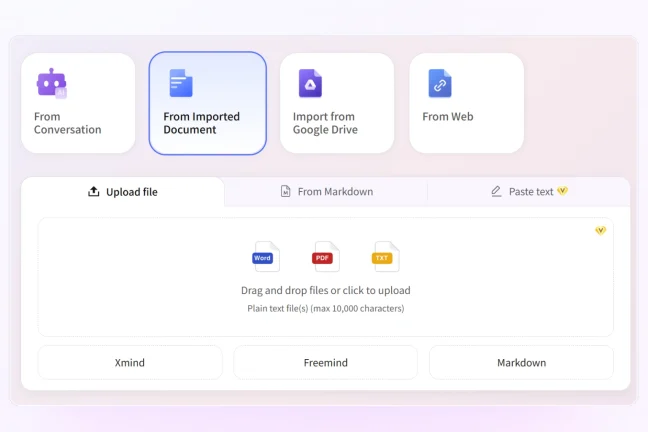
Task: Click the upload arrow icon
Action: 94,191
